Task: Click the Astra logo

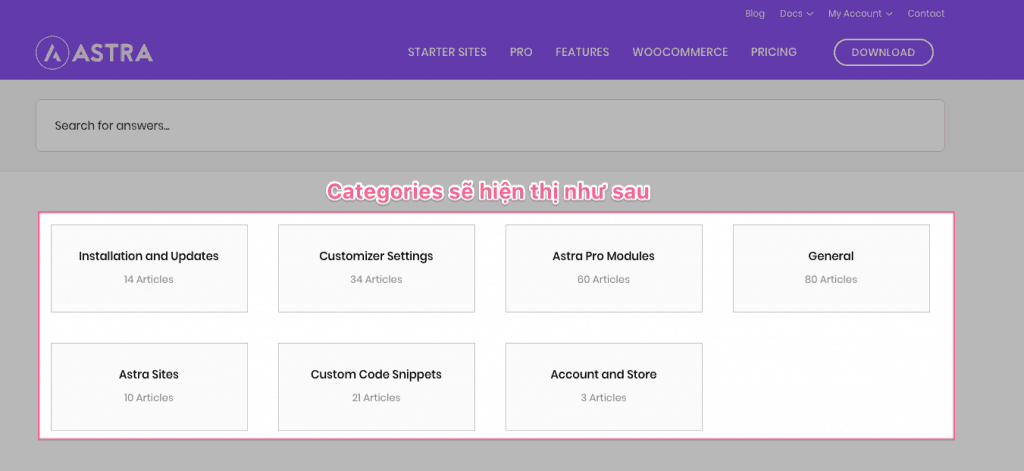Action: [94, 53]
